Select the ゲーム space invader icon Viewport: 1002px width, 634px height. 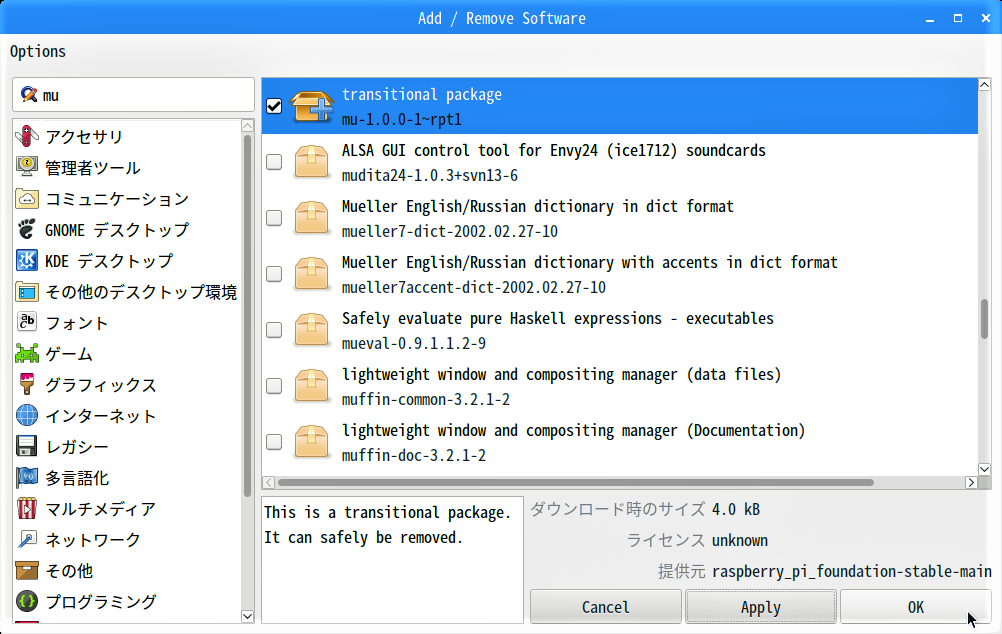coord(27,353)
